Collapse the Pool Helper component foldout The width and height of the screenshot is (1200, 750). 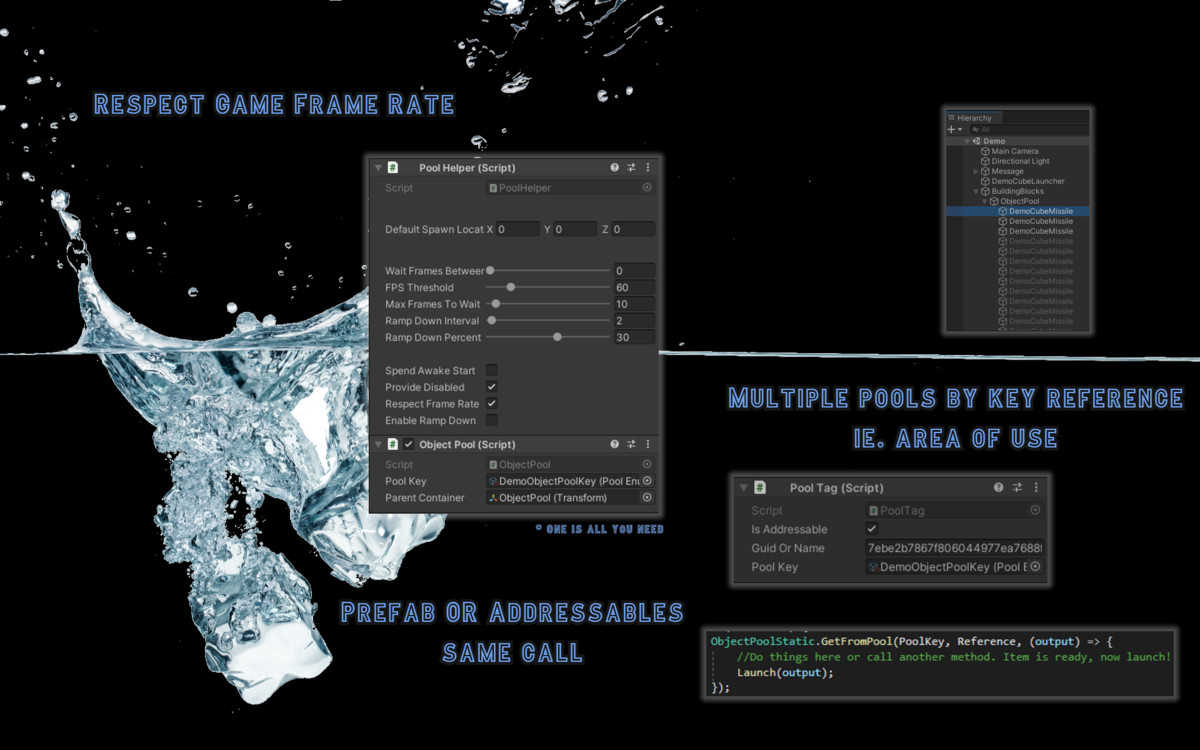378,168
